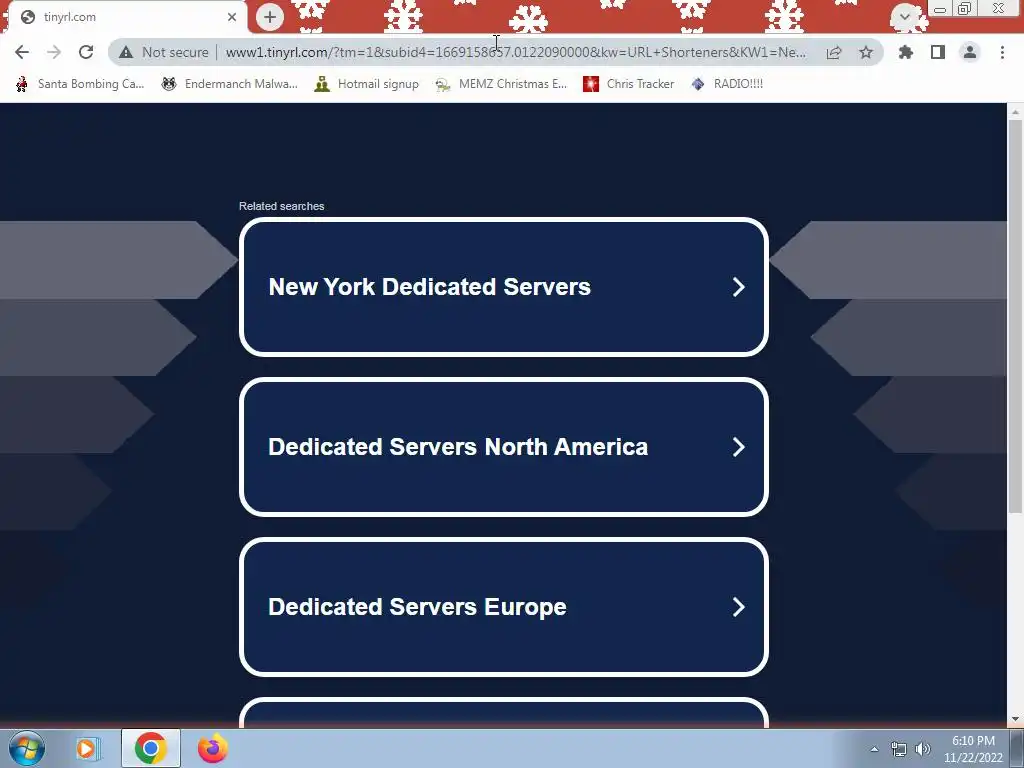Click the Related searches label
This screenshot has height=768, width=1024.
coord(281,206)
